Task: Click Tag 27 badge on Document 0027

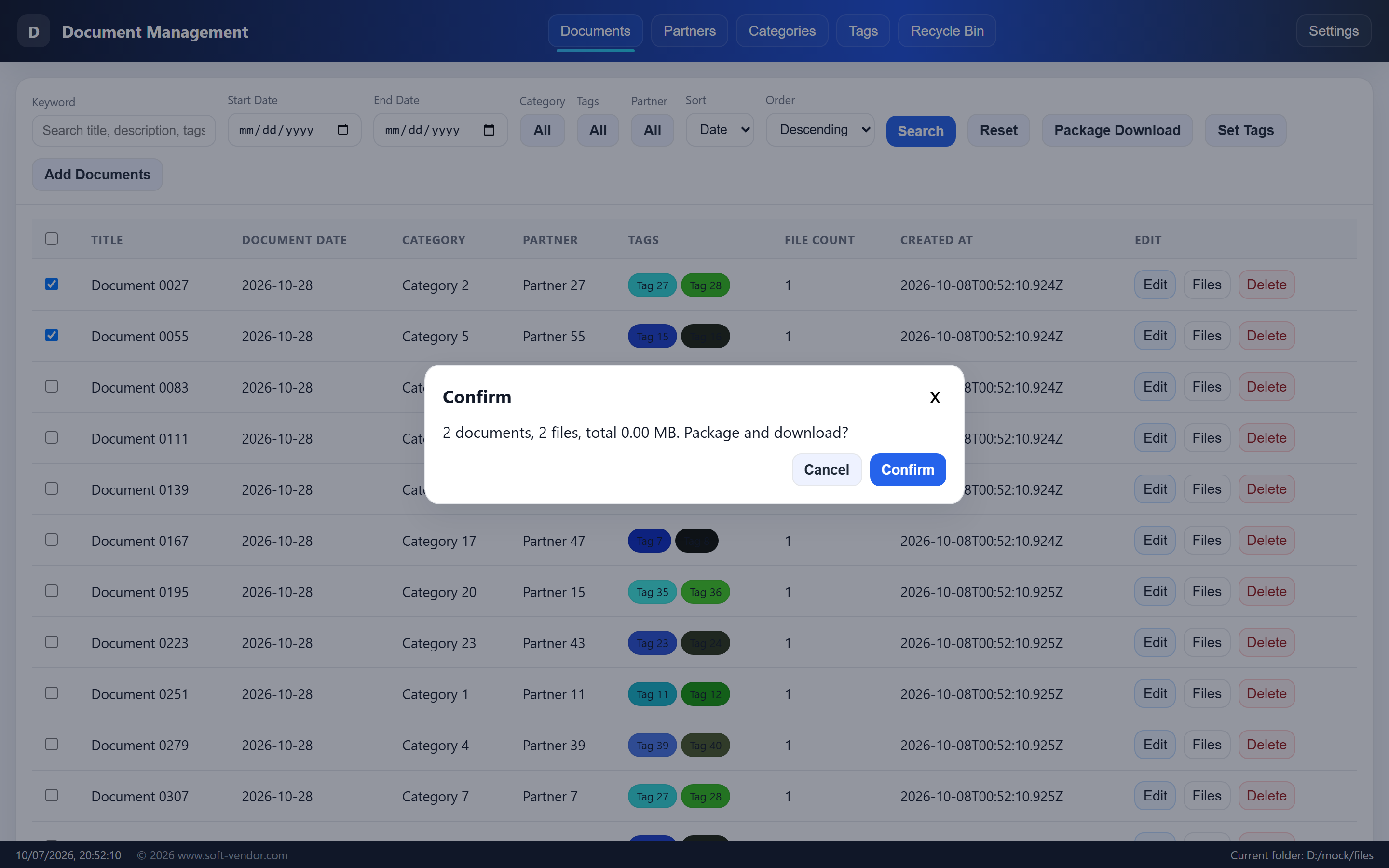Action: [x=652, y=285]
